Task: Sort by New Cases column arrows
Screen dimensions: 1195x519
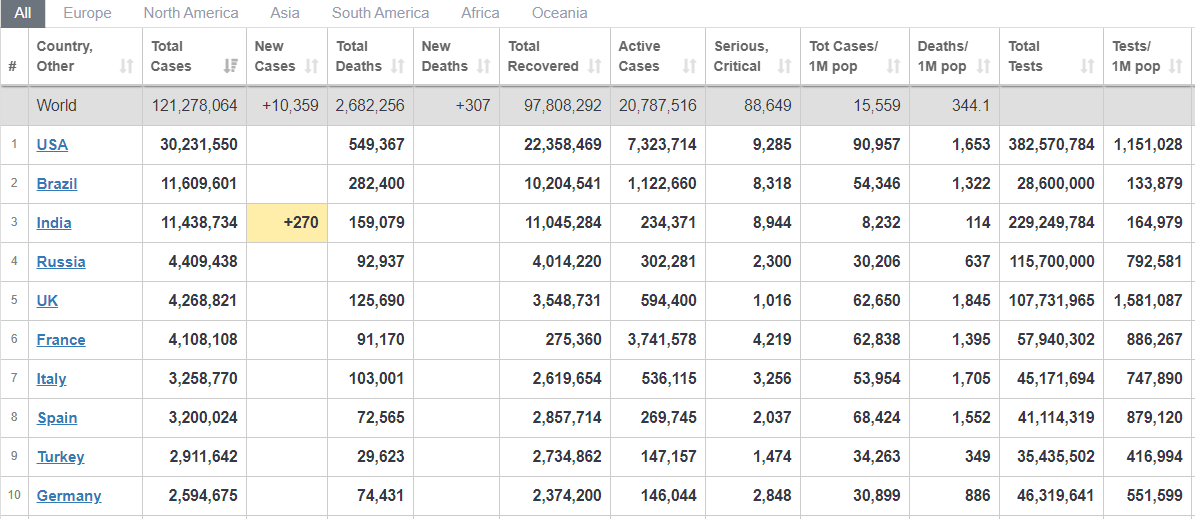Action: point(311,66)
